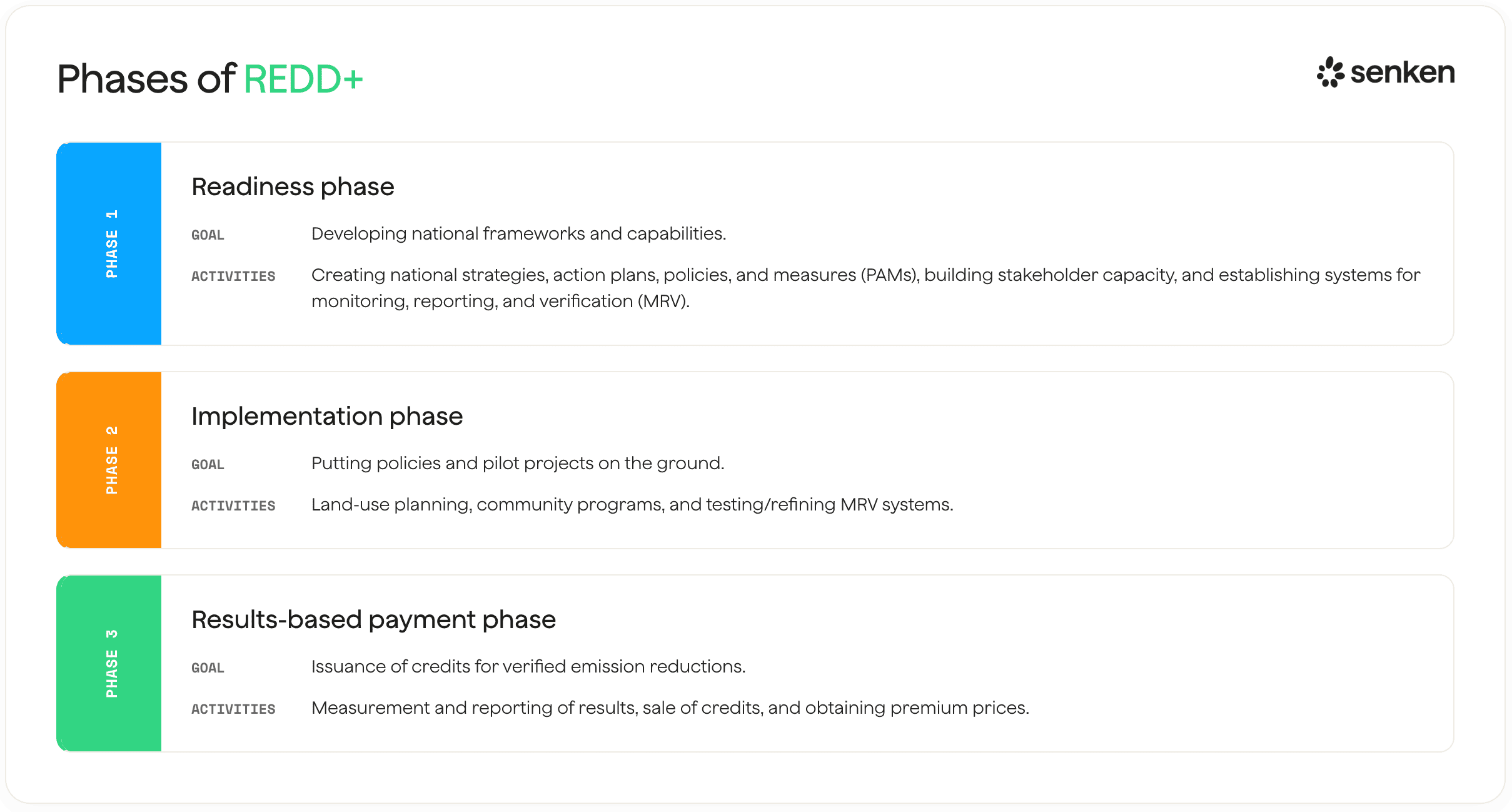1512x812 pixels.
Task: Click 'Issuance of credits for verified emission' text
Action: pyautogui.click(x=528, y=667)
